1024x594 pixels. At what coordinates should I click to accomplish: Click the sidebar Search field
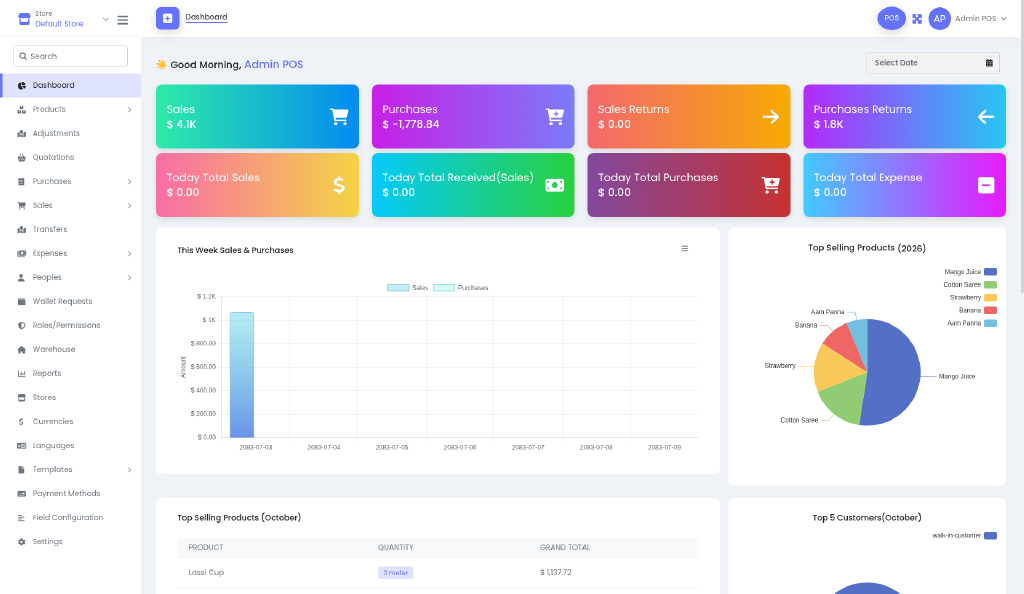71,56
